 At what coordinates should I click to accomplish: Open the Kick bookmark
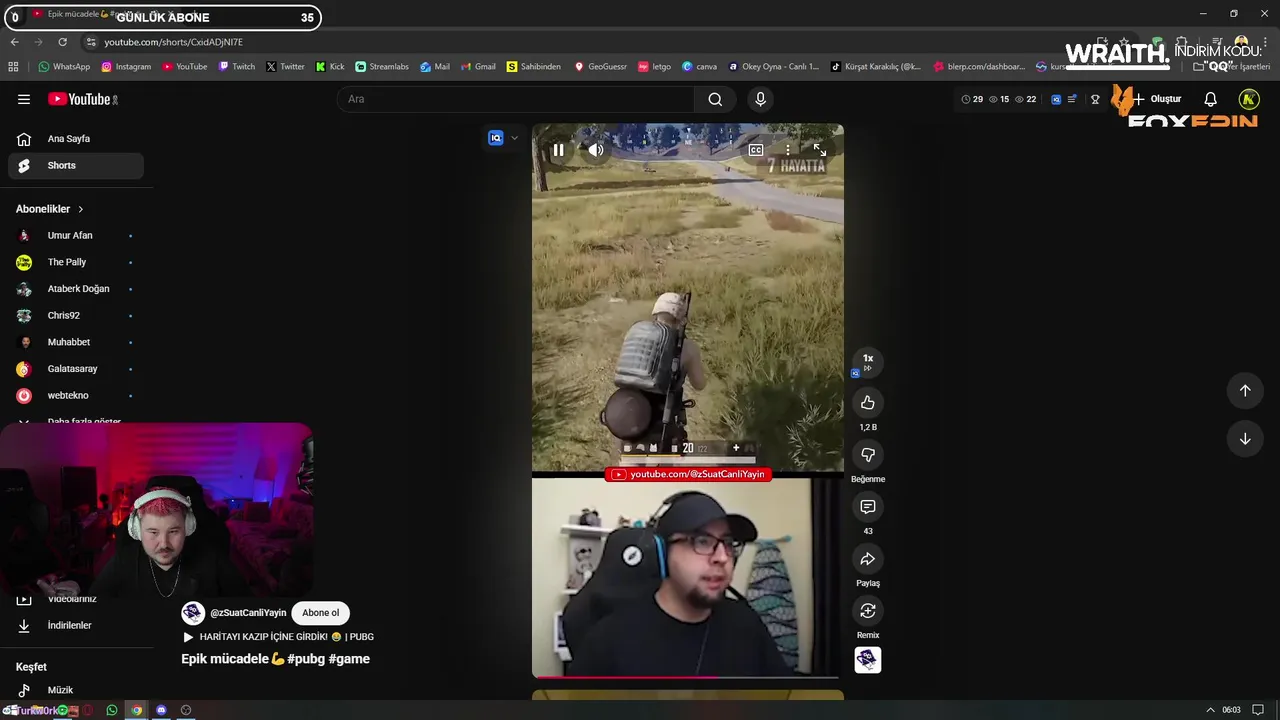click(x=329, y=66)
